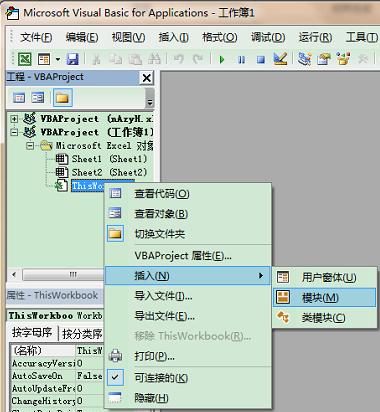Image resolution: width=380 pixels, height=412 pixels.
Task: Close the 工程 - VBAProject panel
Action: [146, 78]
